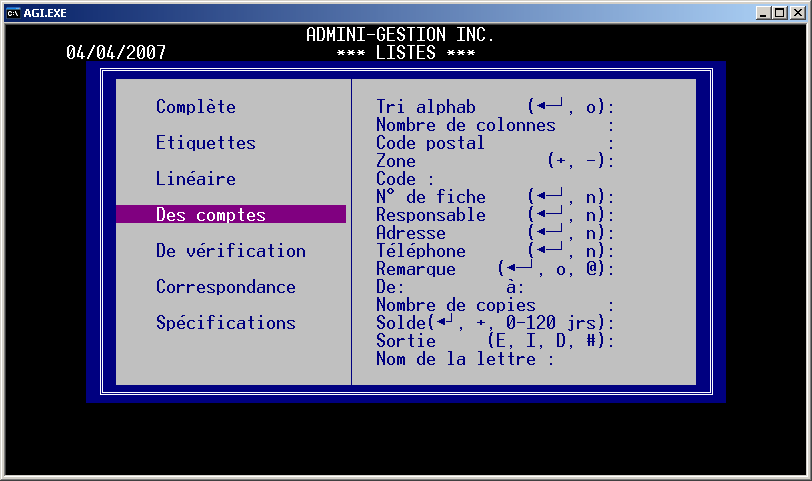This screenshot has width=812, height=481.
Task: Minimize the AGI.EXE window
Action: (763, 13)
